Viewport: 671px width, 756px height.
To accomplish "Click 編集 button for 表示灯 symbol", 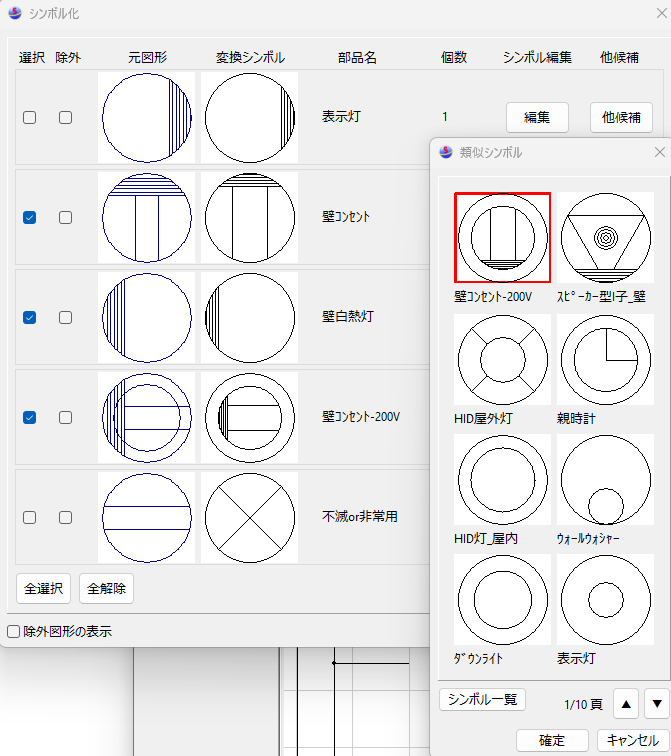I will click(x=537, y=117).
